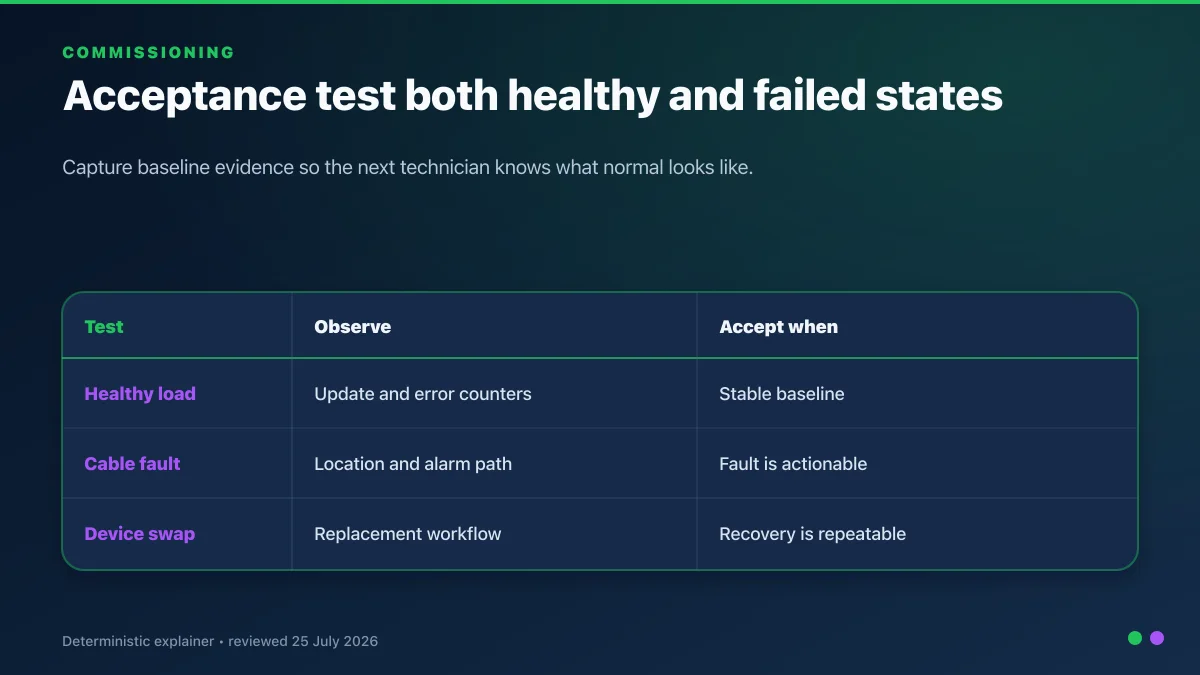
Task: Select the Stable baseline cell
Action: (x=782, y=394)
